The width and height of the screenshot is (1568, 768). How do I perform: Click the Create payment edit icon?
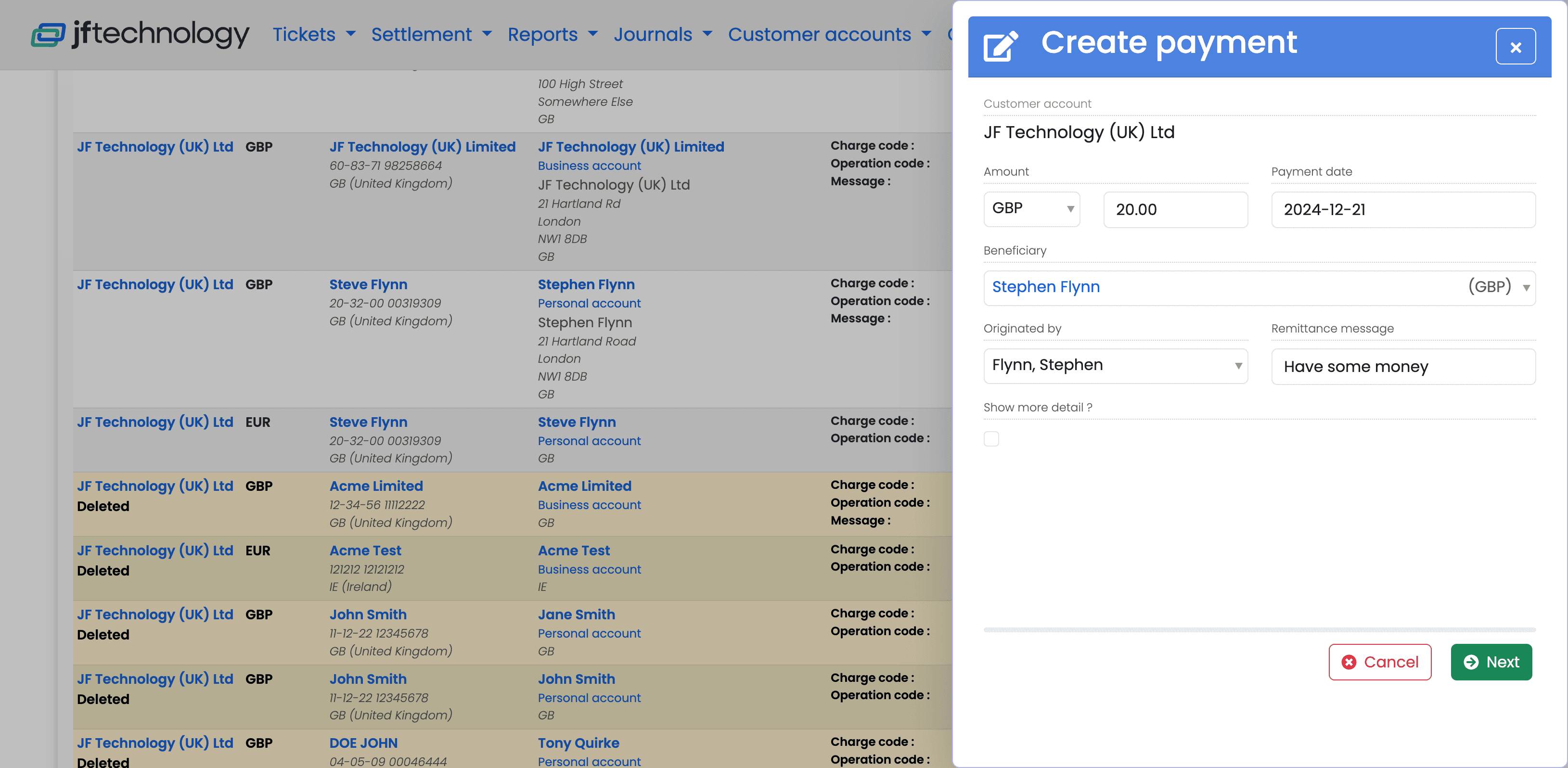coord(1000,46)
